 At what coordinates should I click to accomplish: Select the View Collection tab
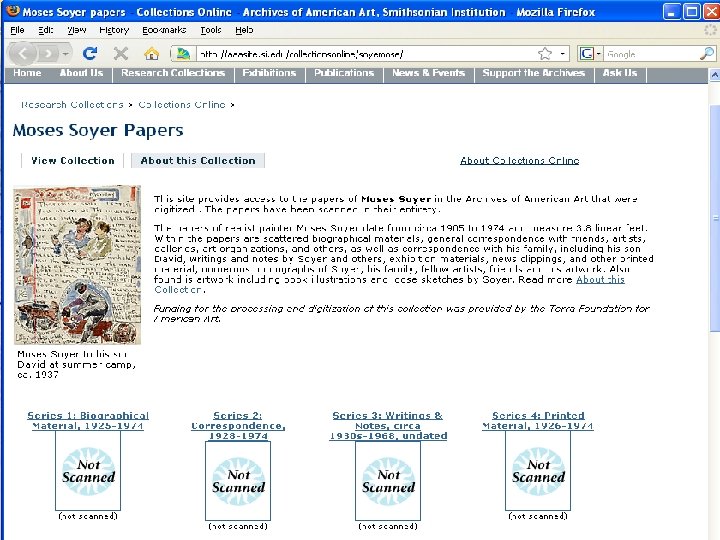click(x=73, y=160)
